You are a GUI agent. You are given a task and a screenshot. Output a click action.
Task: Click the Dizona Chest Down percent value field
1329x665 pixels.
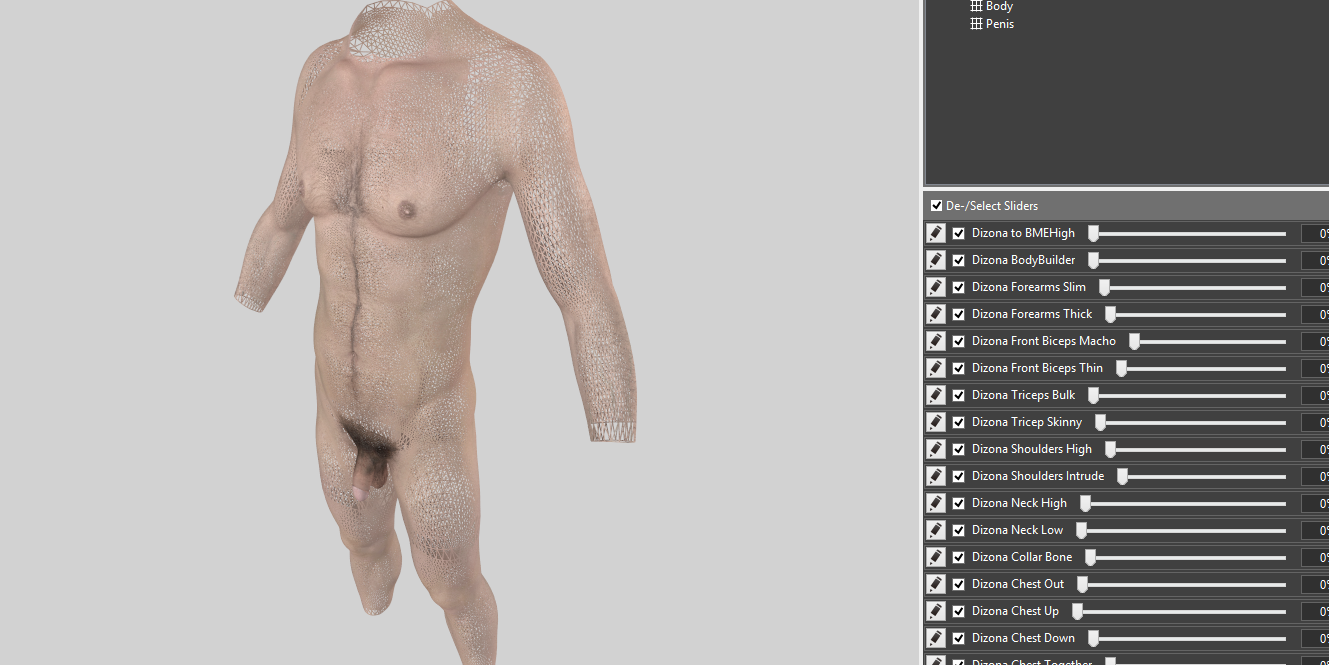click(1315, 638)
